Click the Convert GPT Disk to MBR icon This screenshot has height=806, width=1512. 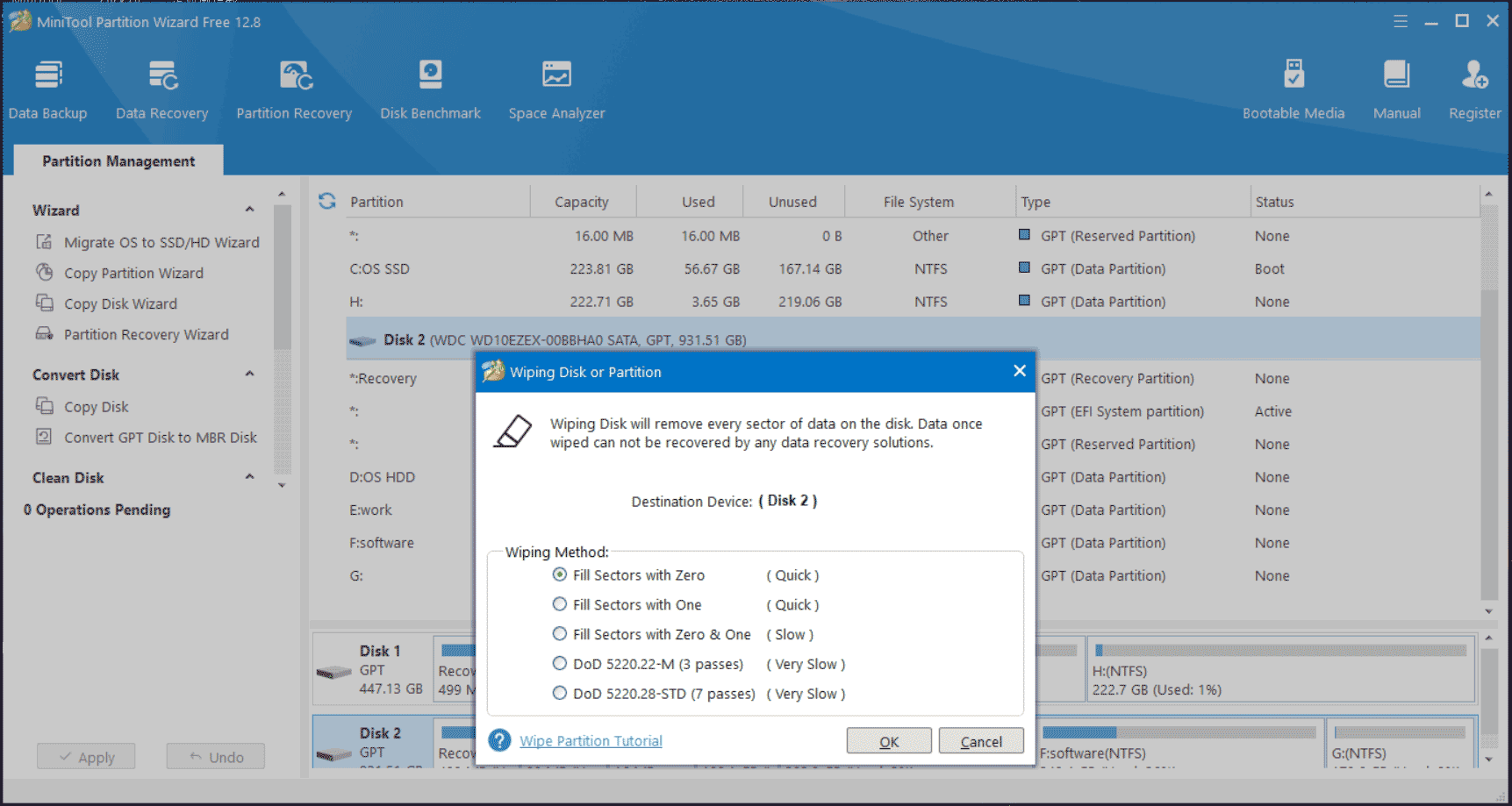coord(44,436)
